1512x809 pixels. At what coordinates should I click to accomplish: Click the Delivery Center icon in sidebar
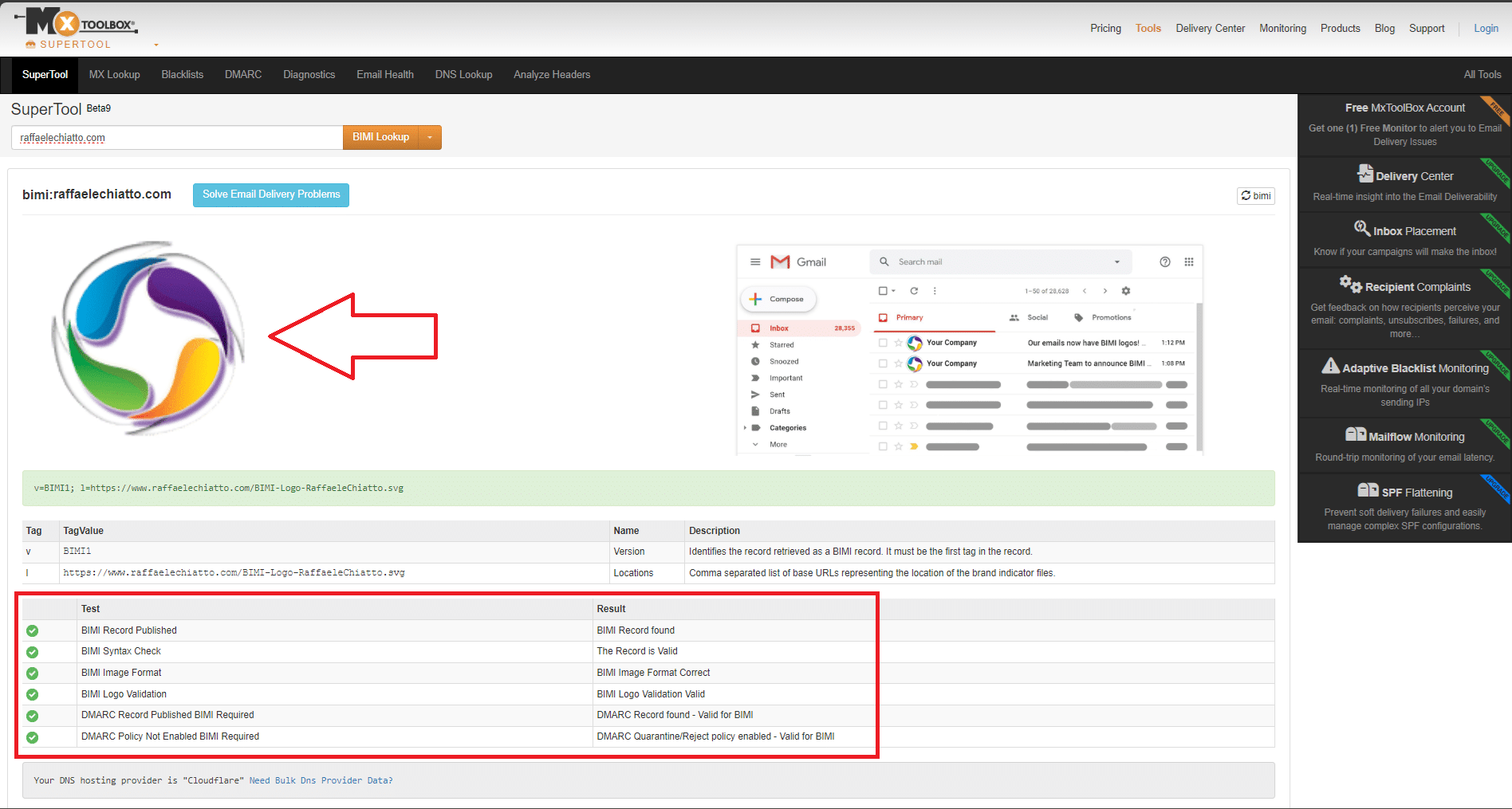click(1365, 174)
